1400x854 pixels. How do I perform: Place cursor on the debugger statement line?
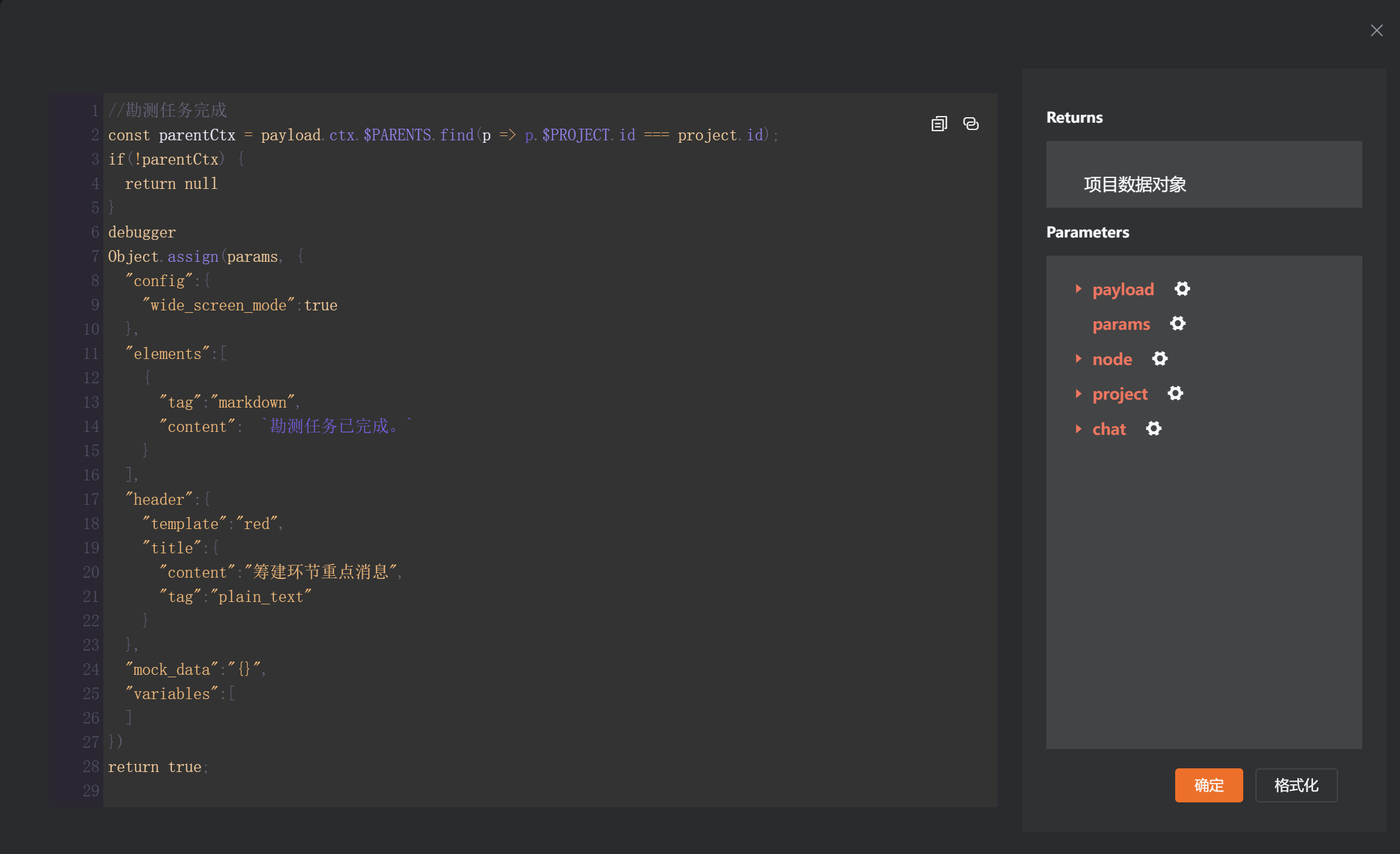(142, 233)
